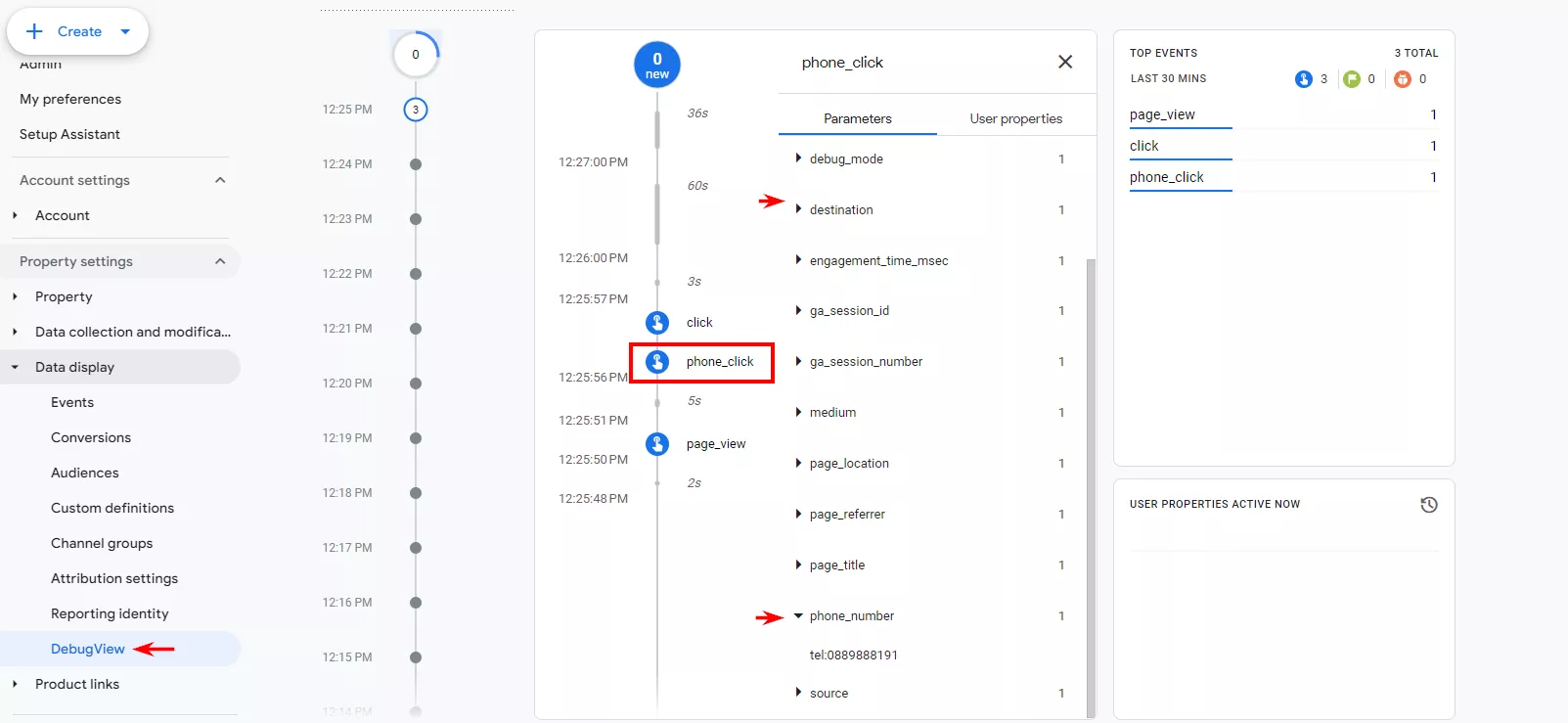Viewport: 1568px width, 723px height.
Task: Expand the debug_mode parameter
Action: (798, 158)
